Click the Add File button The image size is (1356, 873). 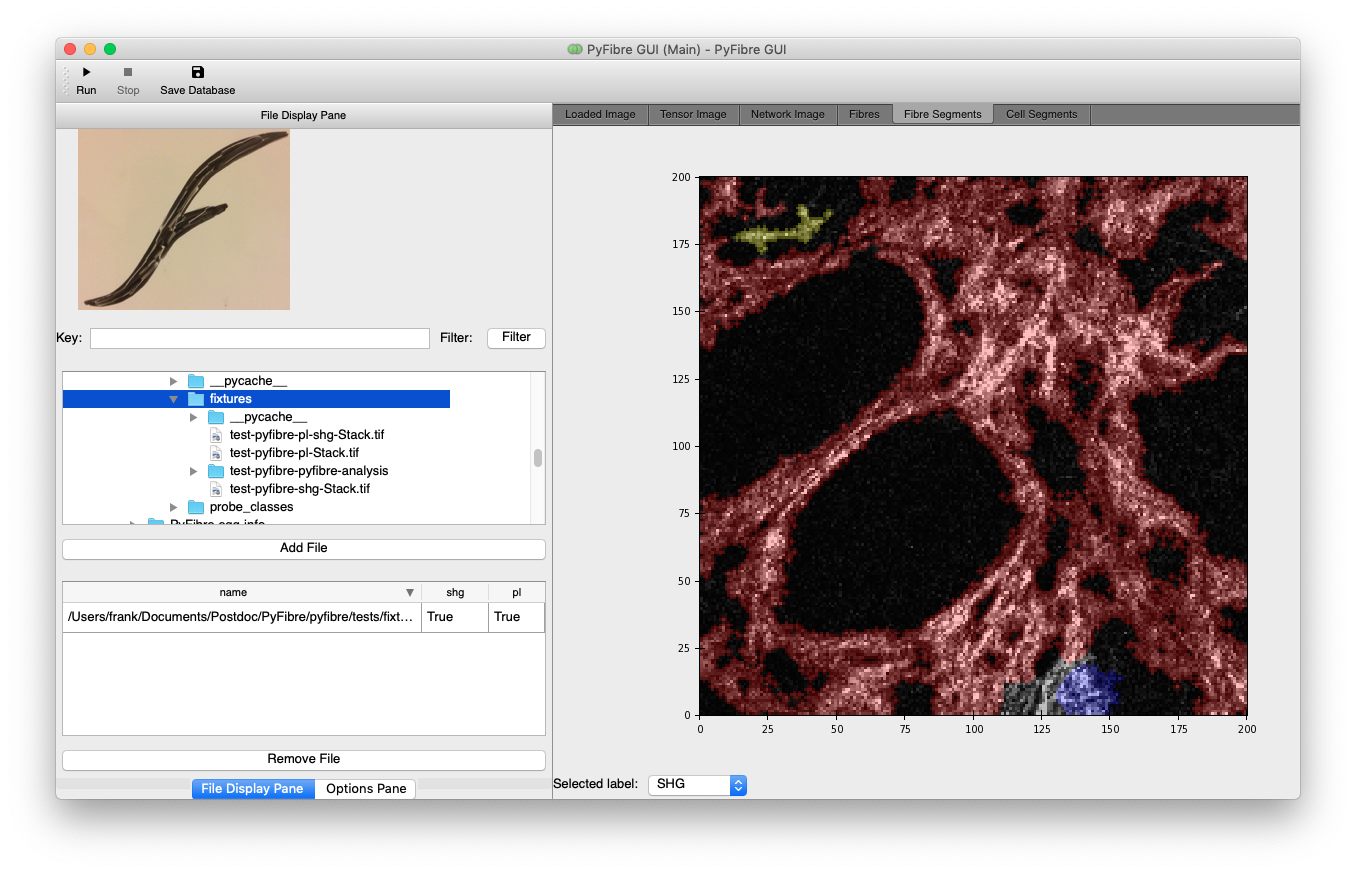tap(304, 549)
